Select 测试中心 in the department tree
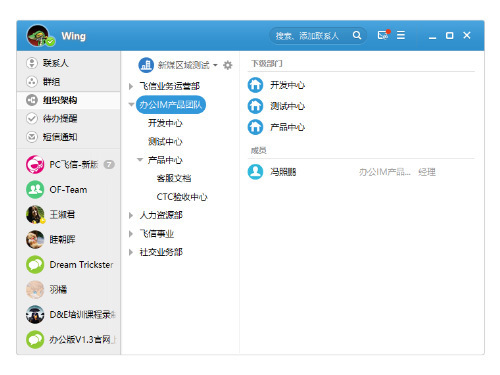500x375 pixels. tap(165, 142)
